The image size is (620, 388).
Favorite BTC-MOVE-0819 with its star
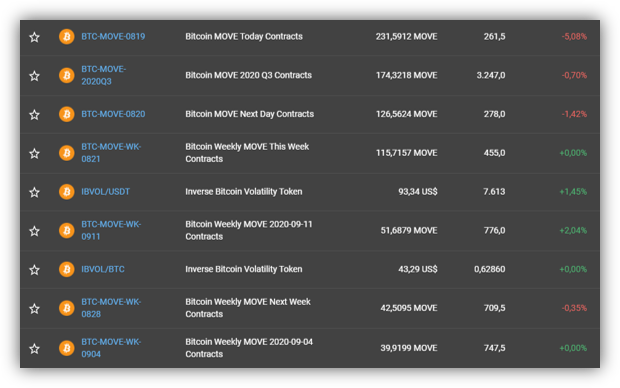pyautogui.click(x=34, y=37)
